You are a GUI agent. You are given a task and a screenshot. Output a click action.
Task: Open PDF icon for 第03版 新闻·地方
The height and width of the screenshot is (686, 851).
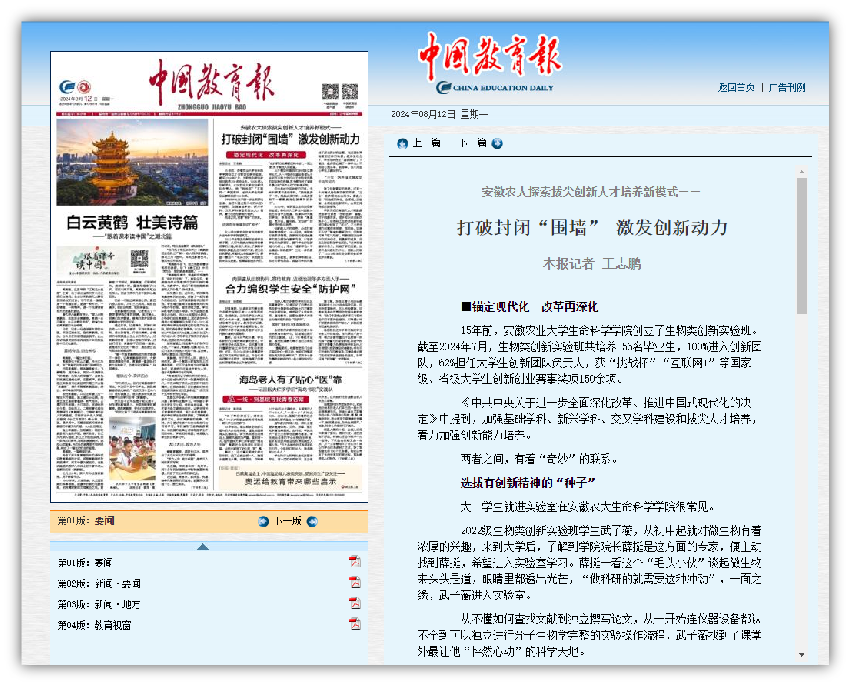[x=354, y=604]
